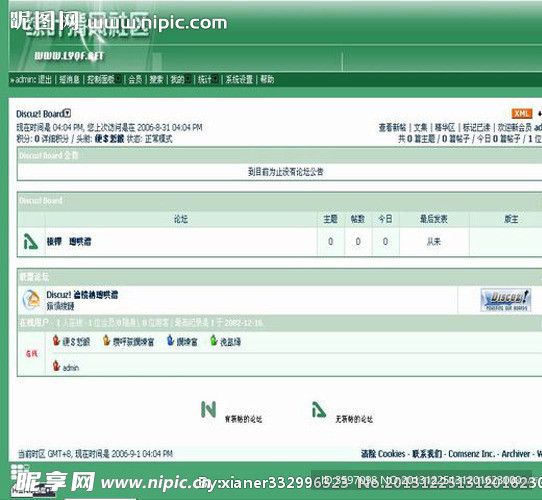Open the dropdown arrow beside Discuz! Board title
Image resolution: width=542 pixels, height=500 pixels.
point(67,113)
